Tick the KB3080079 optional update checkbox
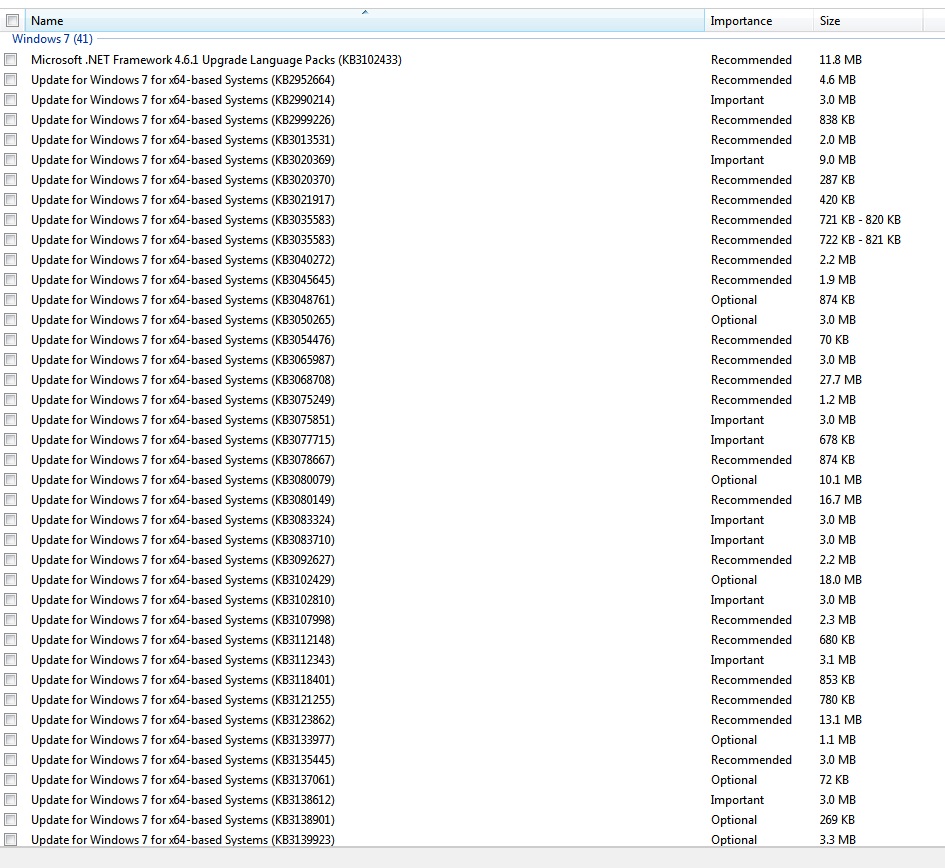The image size is (945, 868). tap(10, 480)
